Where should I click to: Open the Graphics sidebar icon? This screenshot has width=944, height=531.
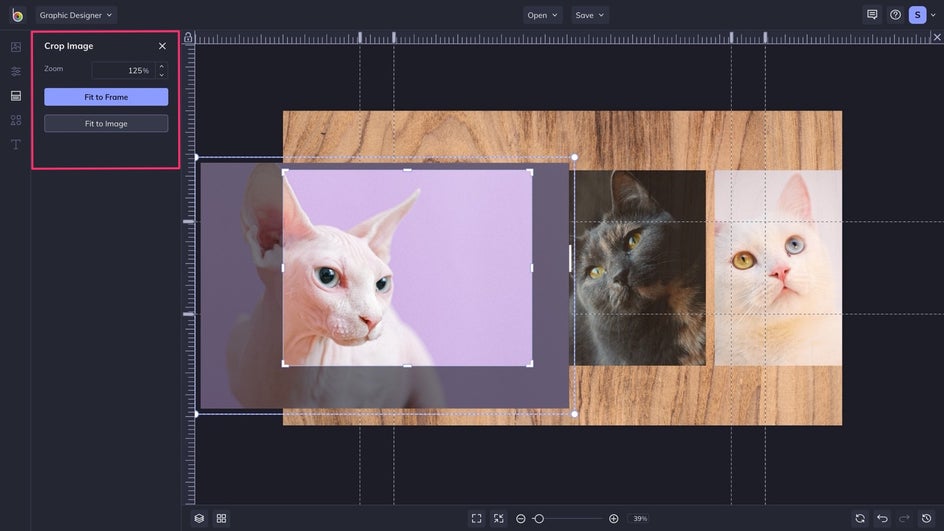16,120
